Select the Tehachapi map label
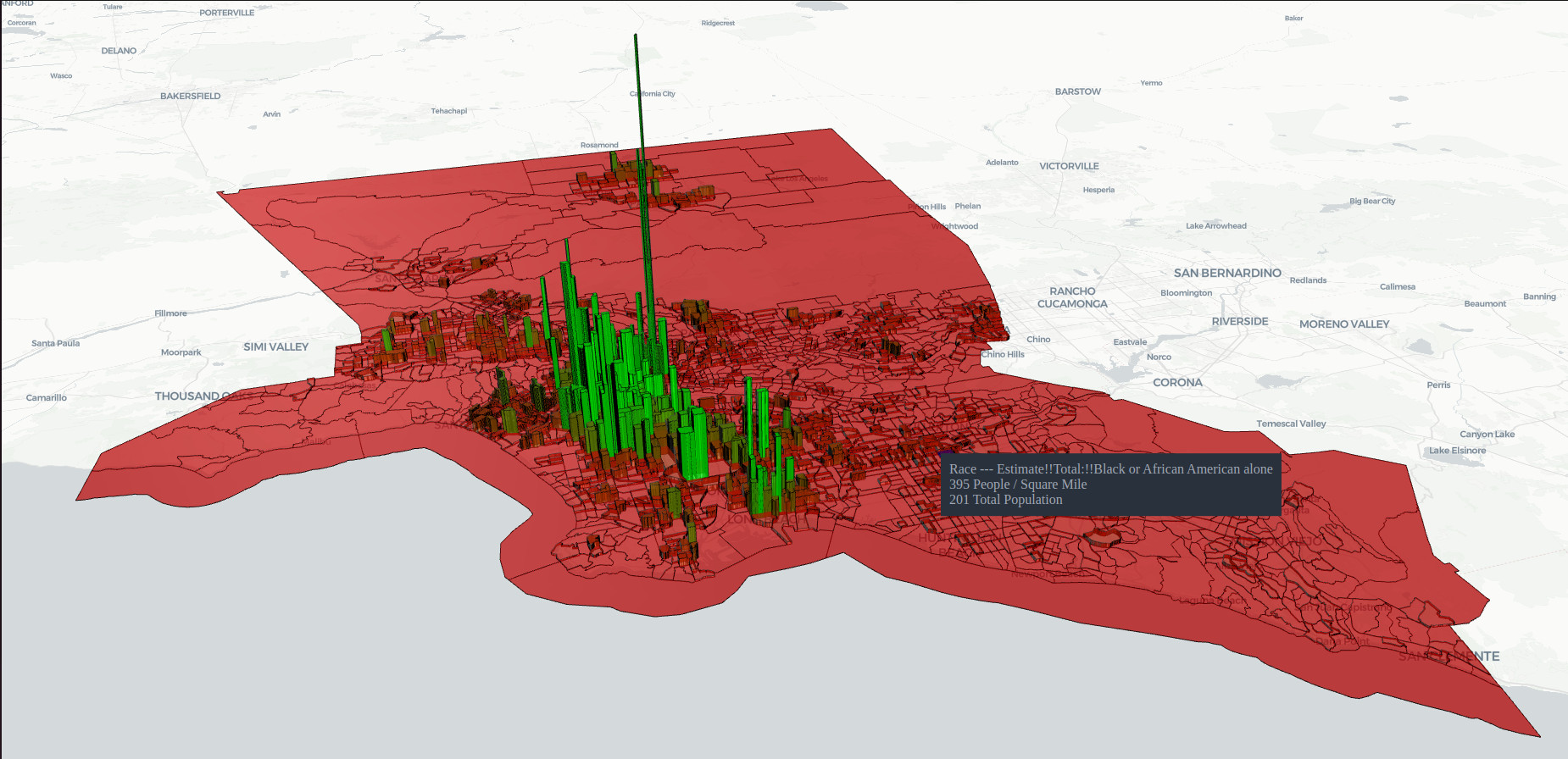The height and width of the screenshot is (759, 1568). point(448,111)
